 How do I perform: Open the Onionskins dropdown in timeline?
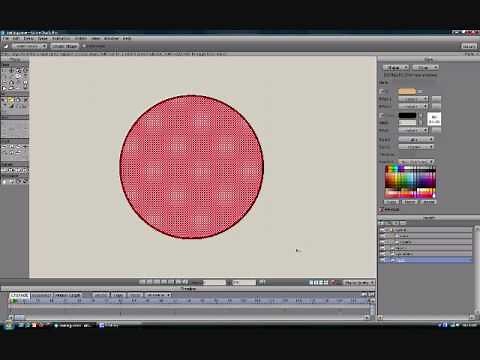(x=158, y=295)
